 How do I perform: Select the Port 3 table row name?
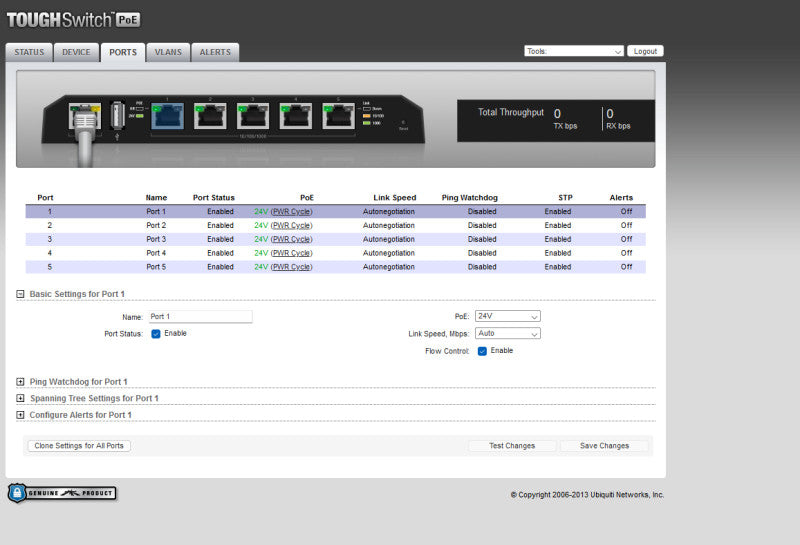pyautogui.click(x=156, y=239)
